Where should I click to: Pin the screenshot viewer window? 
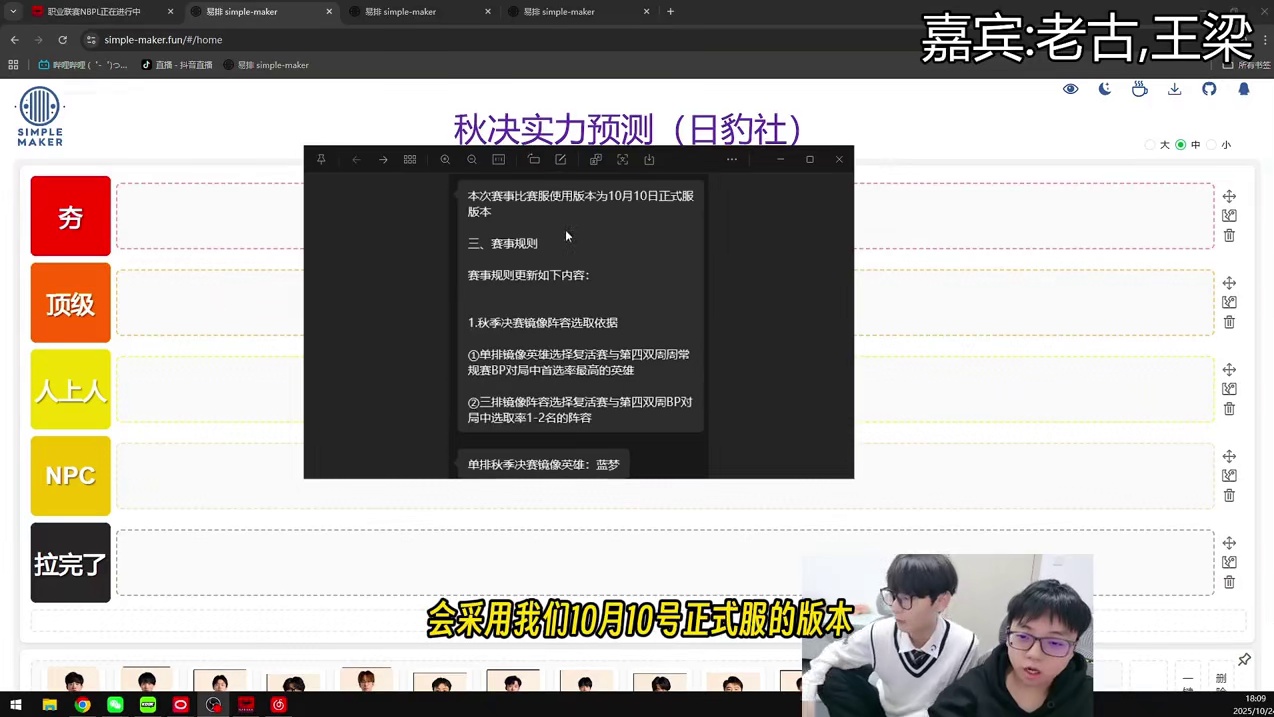pyautogui.click(x=321, y=160)
